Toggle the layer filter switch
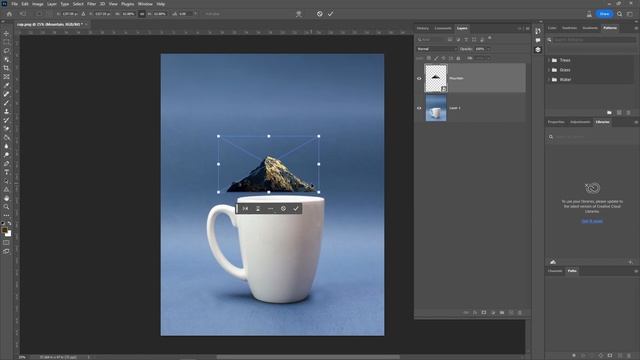This screenshot has height=360, width=640. click(x=490, y=38)
